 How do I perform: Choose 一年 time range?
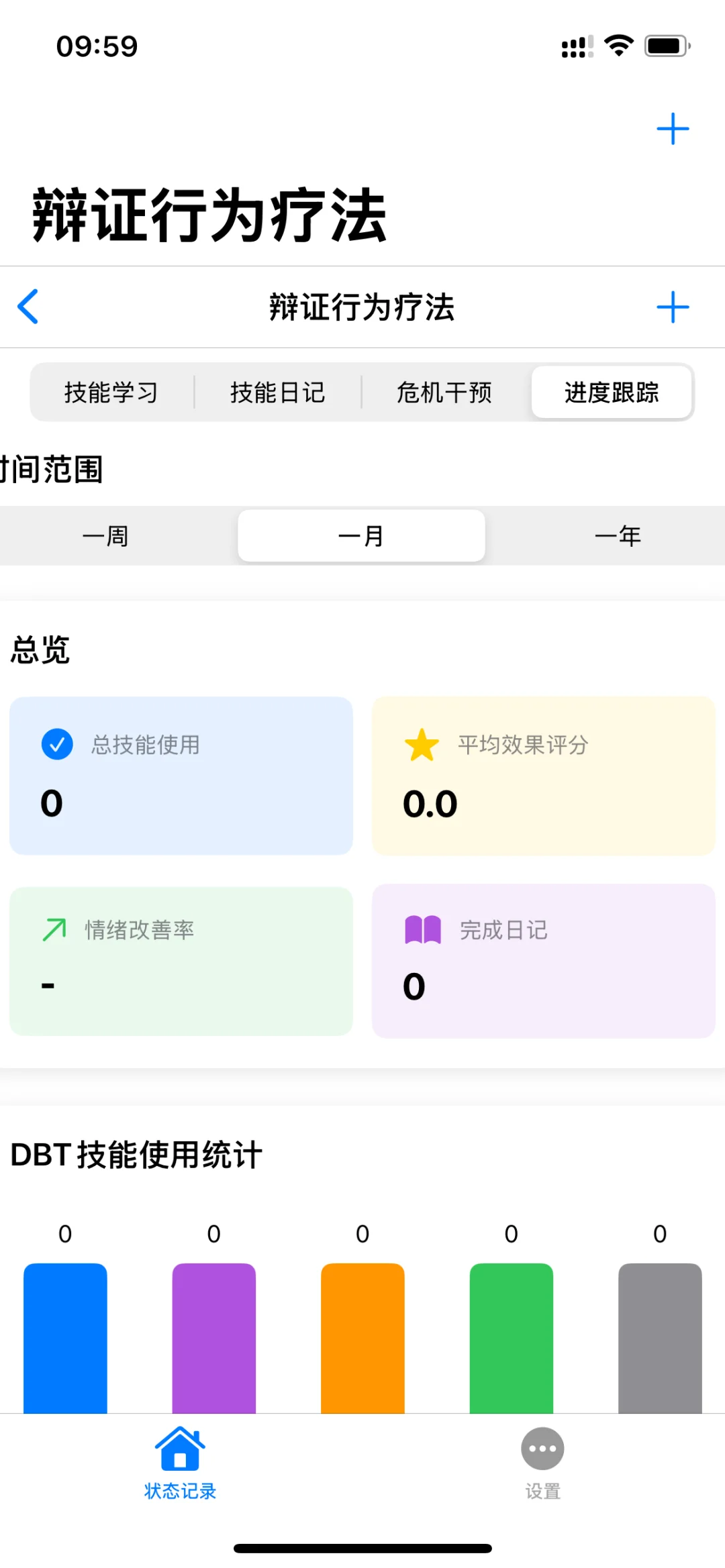pos(618,536)
